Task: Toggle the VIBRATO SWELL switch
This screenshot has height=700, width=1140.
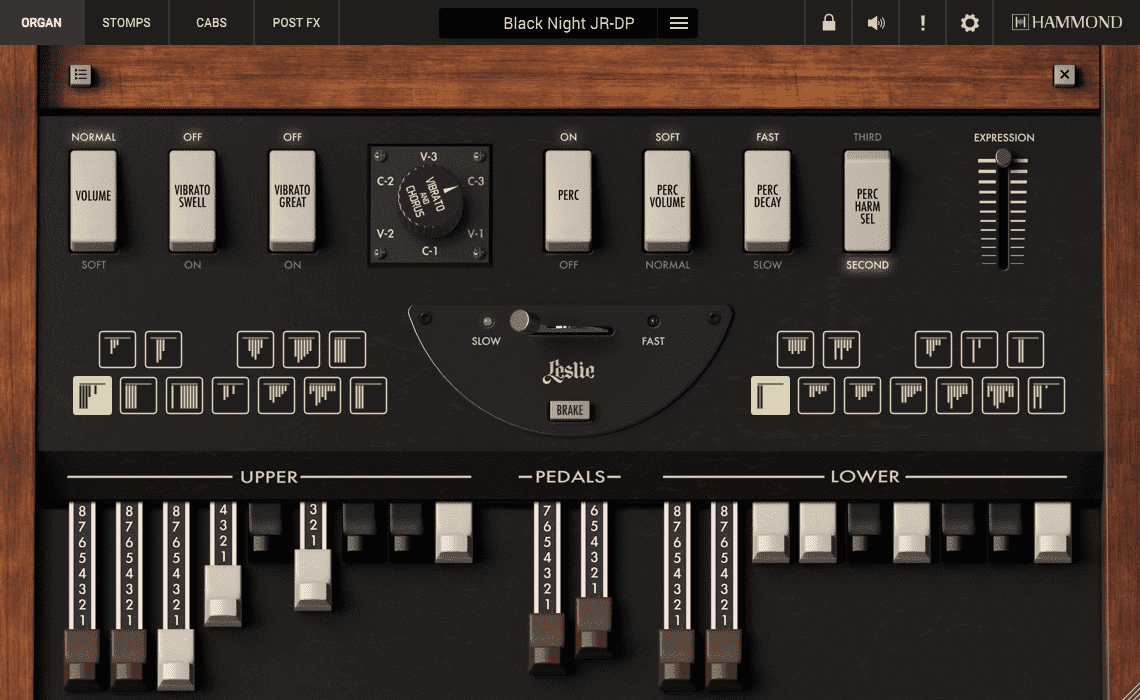Action: (x=193, y=200)
